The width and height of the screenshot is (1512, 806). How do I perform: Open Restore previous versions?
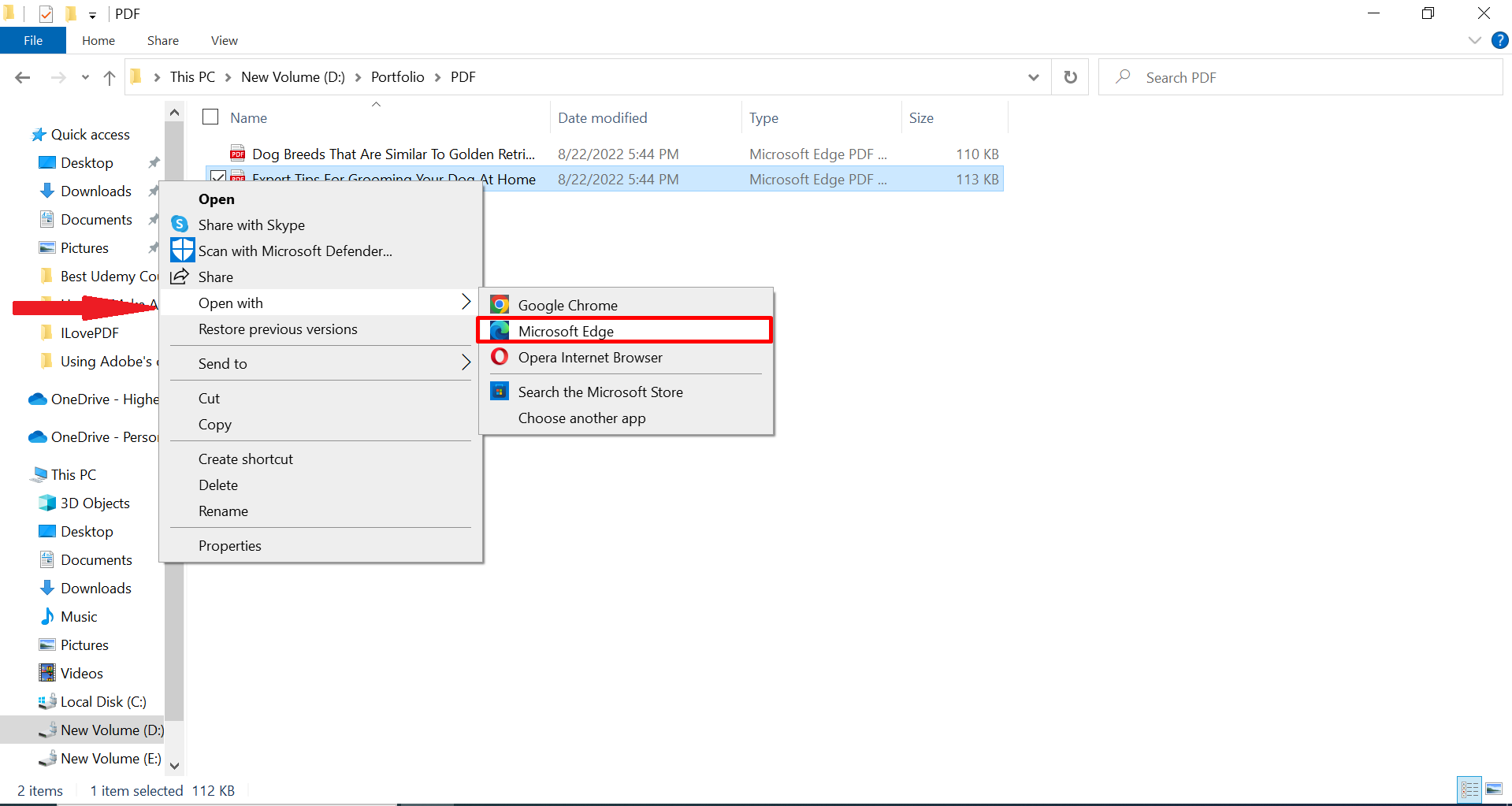278,329
